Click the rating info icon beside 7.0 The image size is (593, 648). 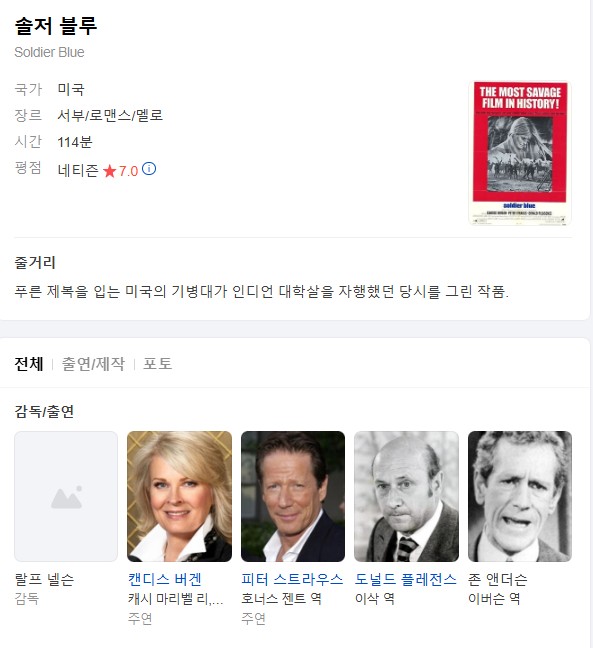149,169
